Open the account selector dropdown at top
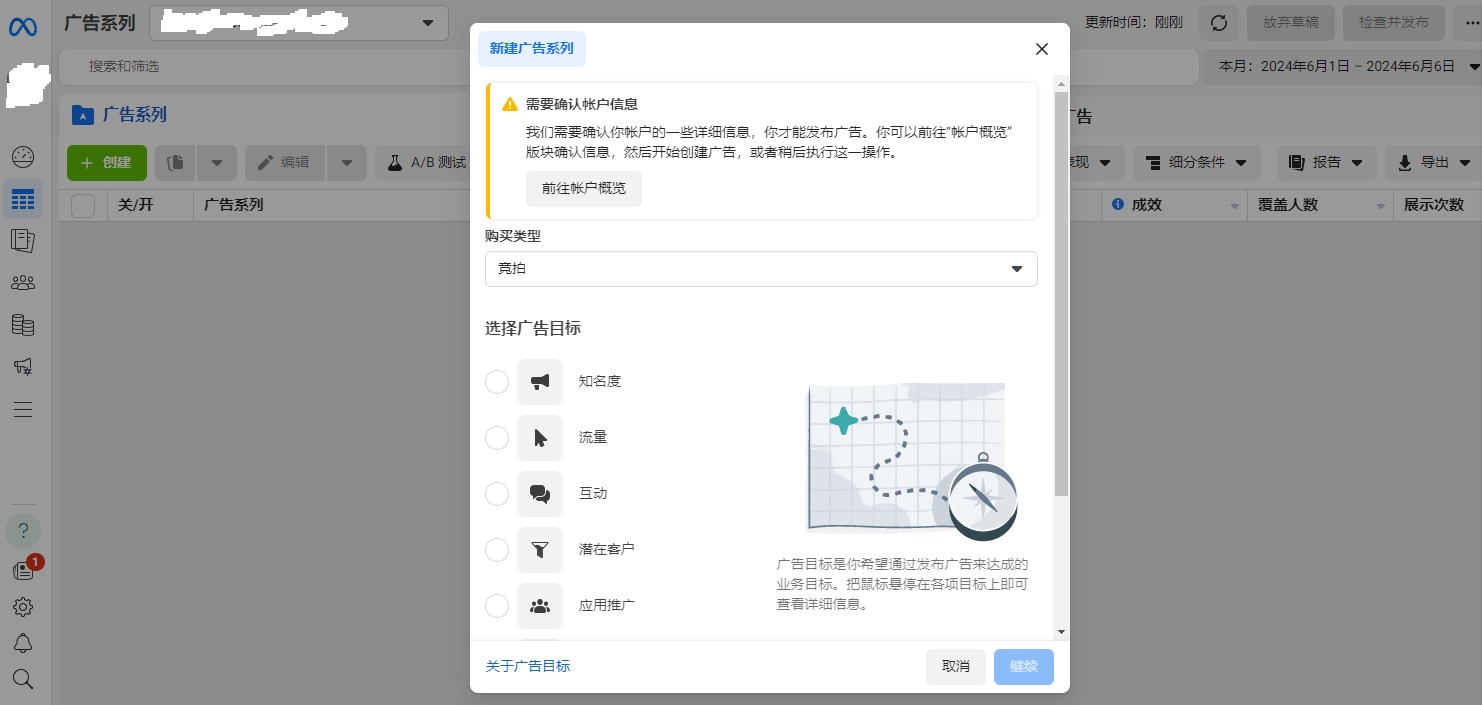The image size is (1482, 705). tap(298, 22)
